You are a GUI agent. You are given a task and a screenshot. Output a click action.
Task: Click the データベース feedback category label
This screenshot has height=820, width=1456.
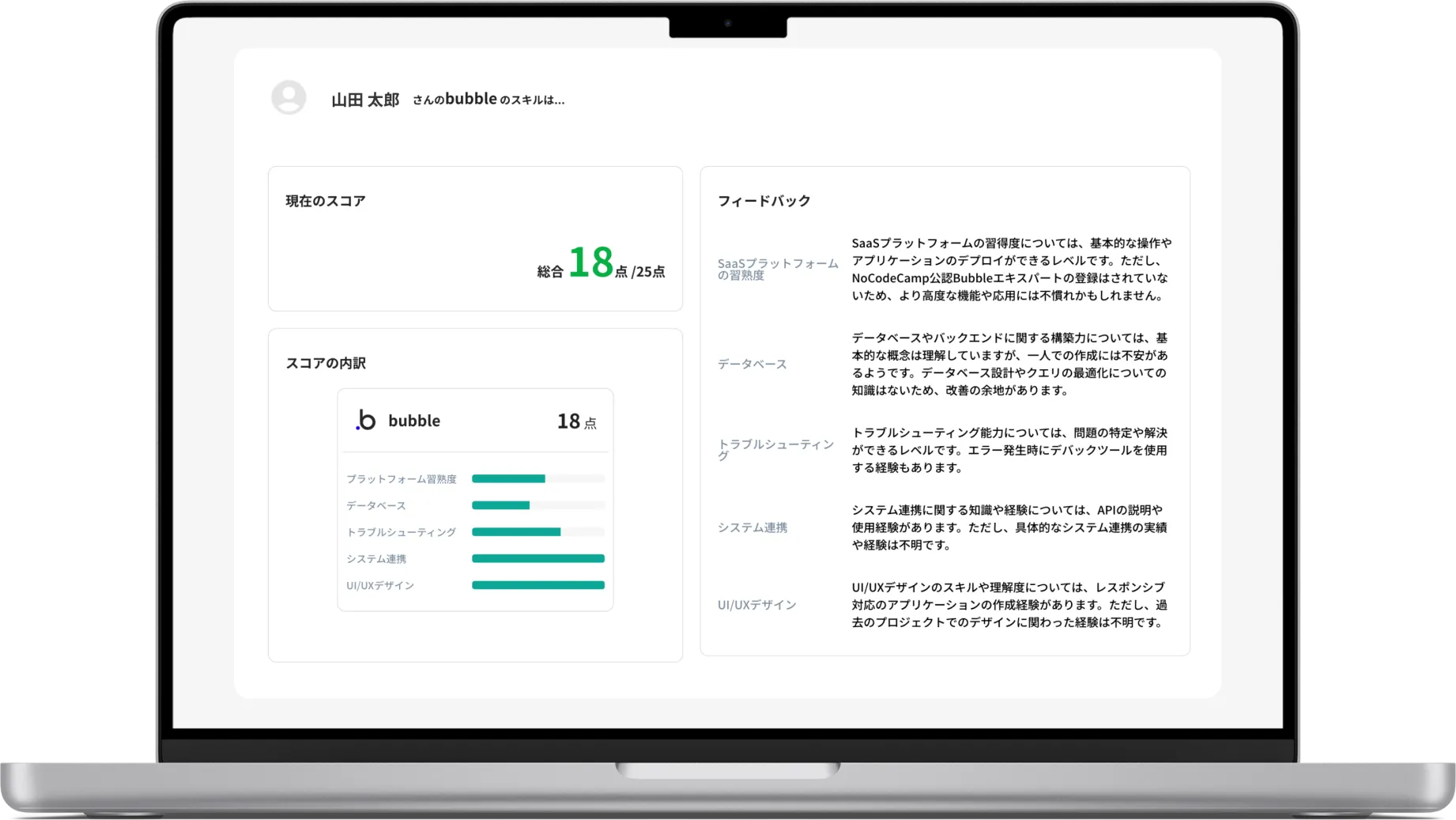753,364
